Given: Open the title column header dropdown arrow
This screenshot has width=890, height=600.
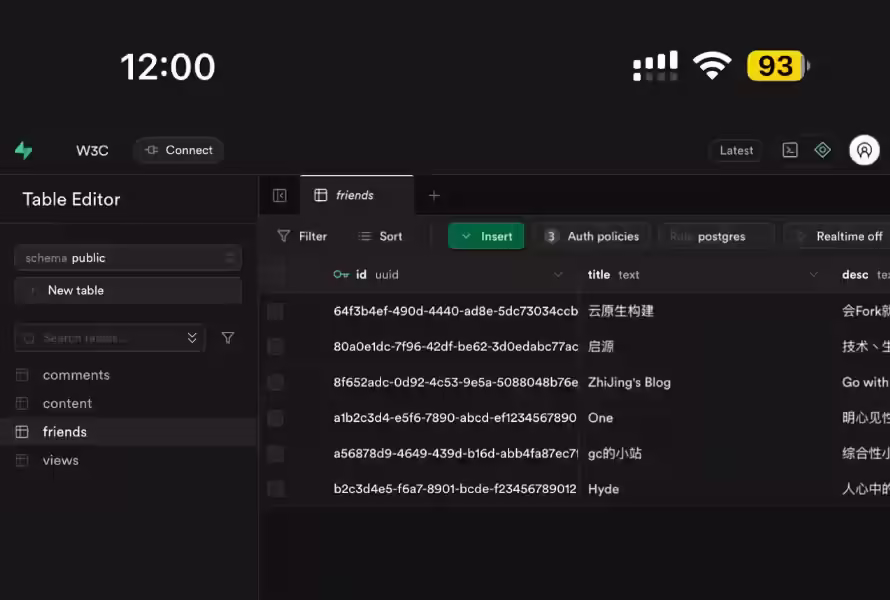Looking at the screenshot, I should tap(813, 275).
